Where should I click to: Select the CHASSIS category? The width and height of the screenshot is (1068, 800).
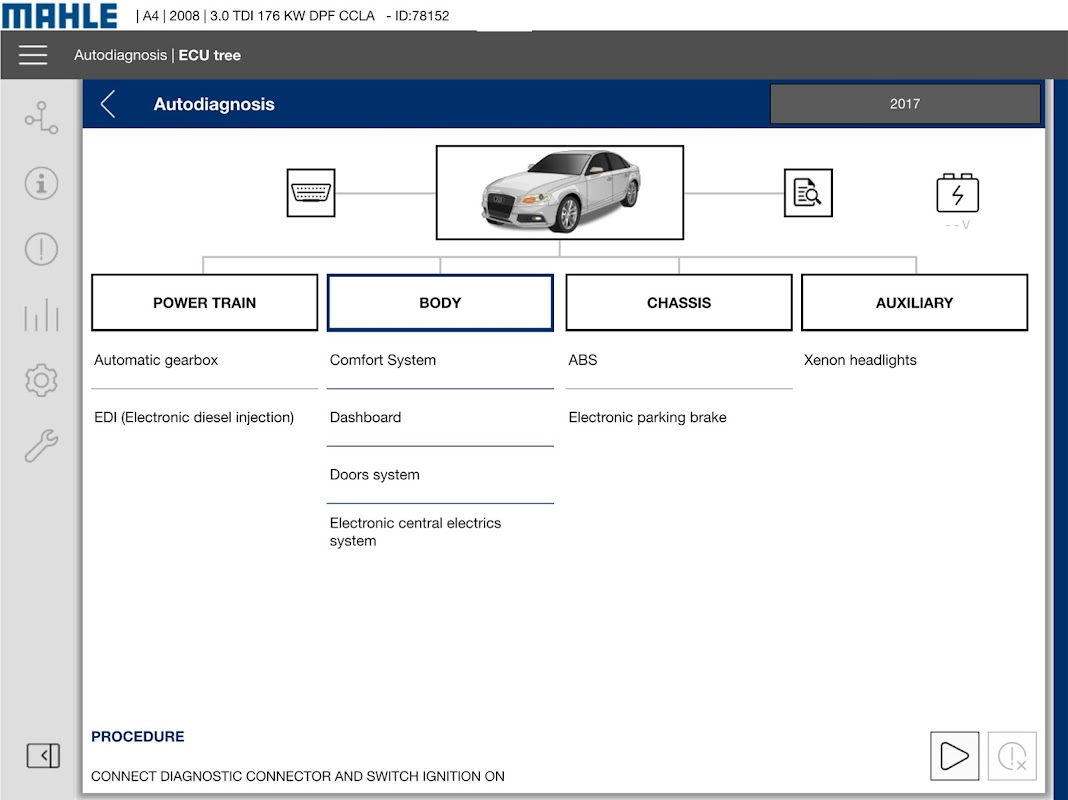click(x=678, y=303)
